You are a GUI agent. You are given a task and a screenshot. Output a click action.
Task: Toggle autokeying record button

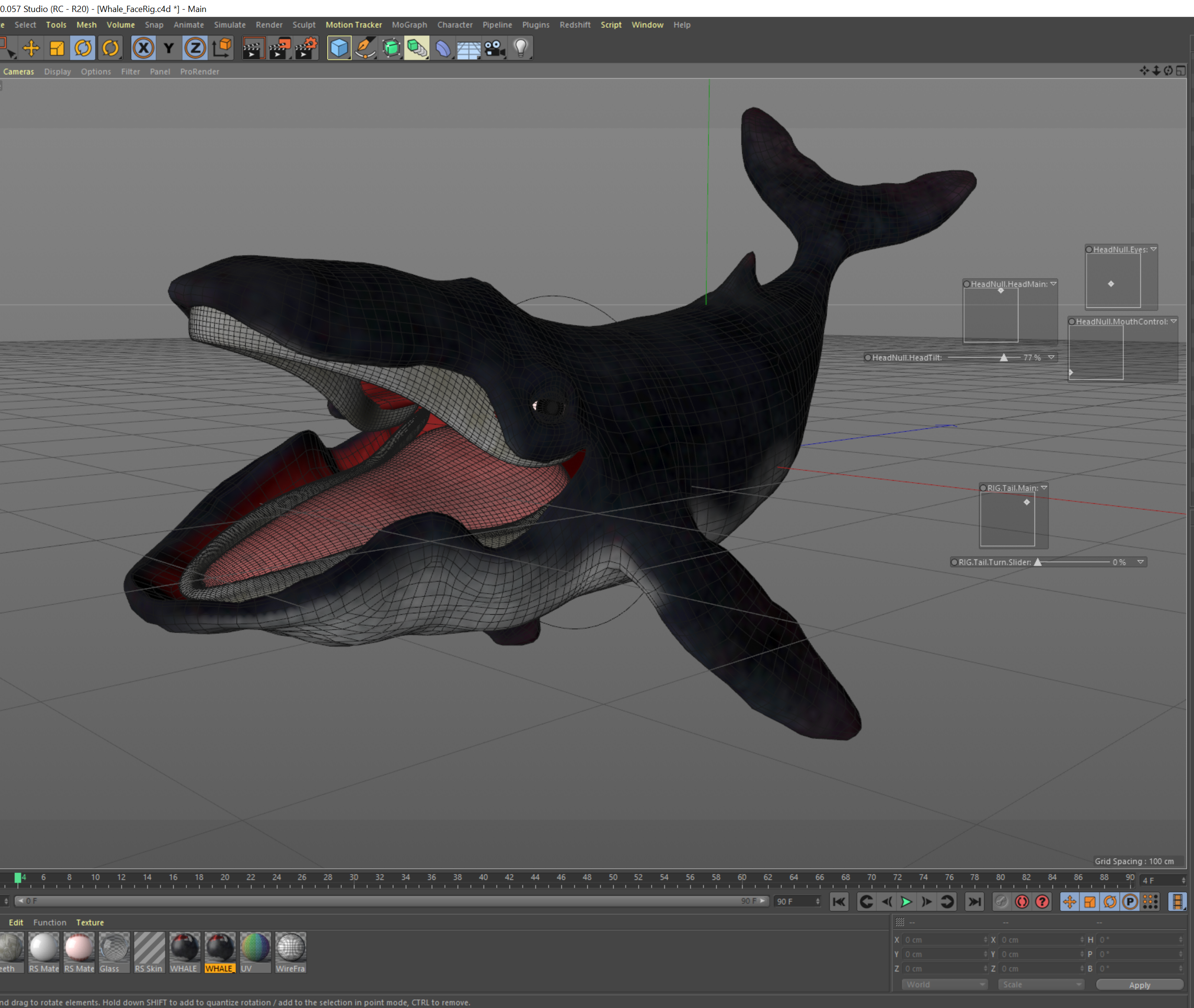point(1022,902)
